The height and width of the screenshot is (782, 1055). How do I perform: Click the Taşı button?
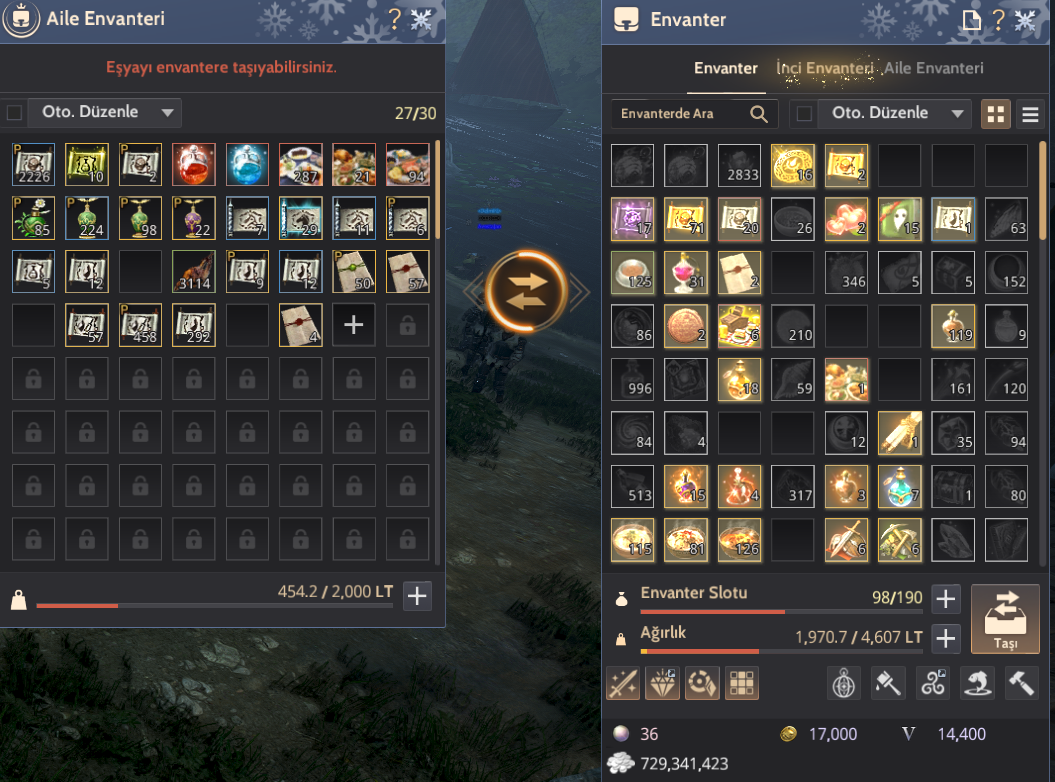point(1005,619)
